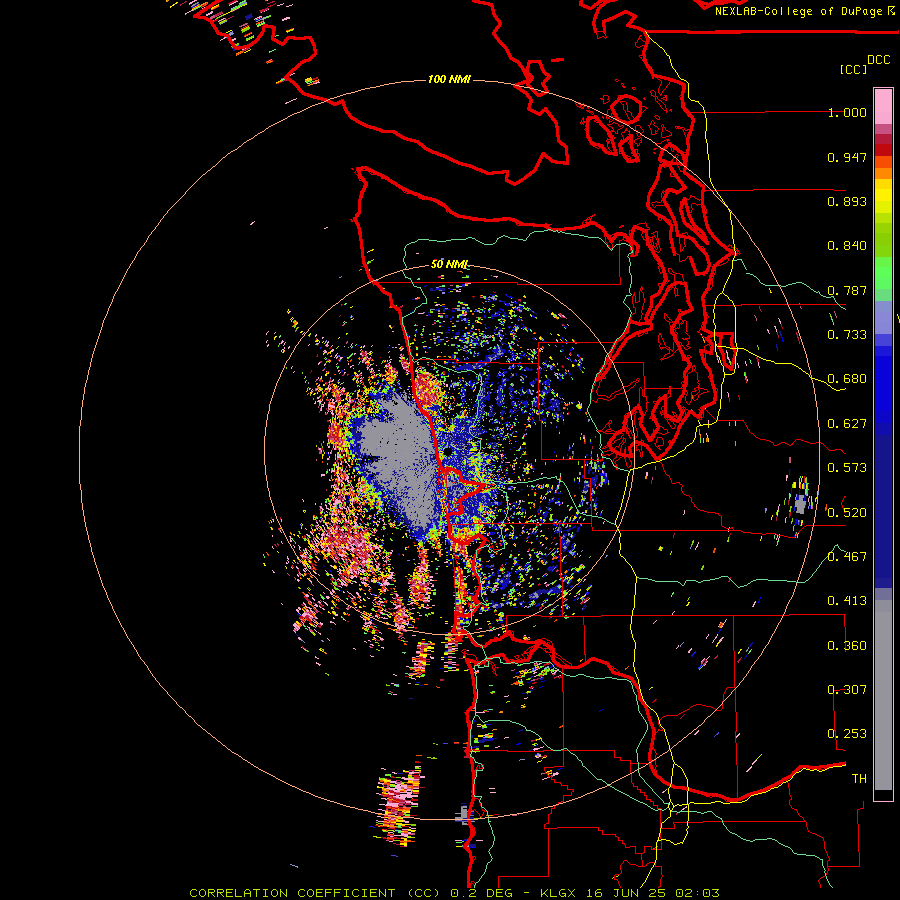900x900 pixels.
Task: Select the 0.307 scale value
Action: [x=847, y=690]
